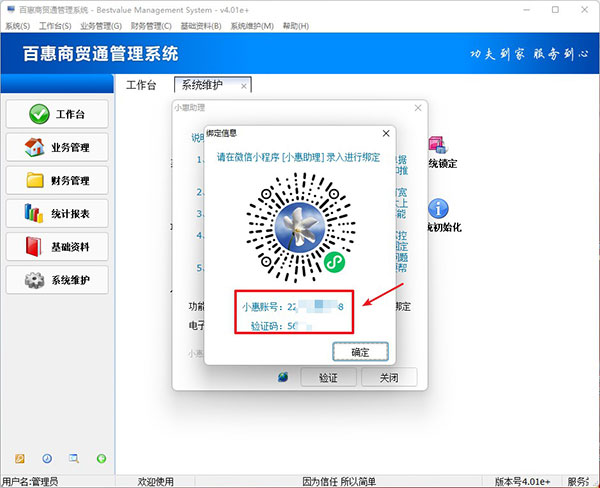The height and width of the screenshot is (488, 600).
Task: Click the 工作台 sidebar button
Action: (x=57, y=114)
